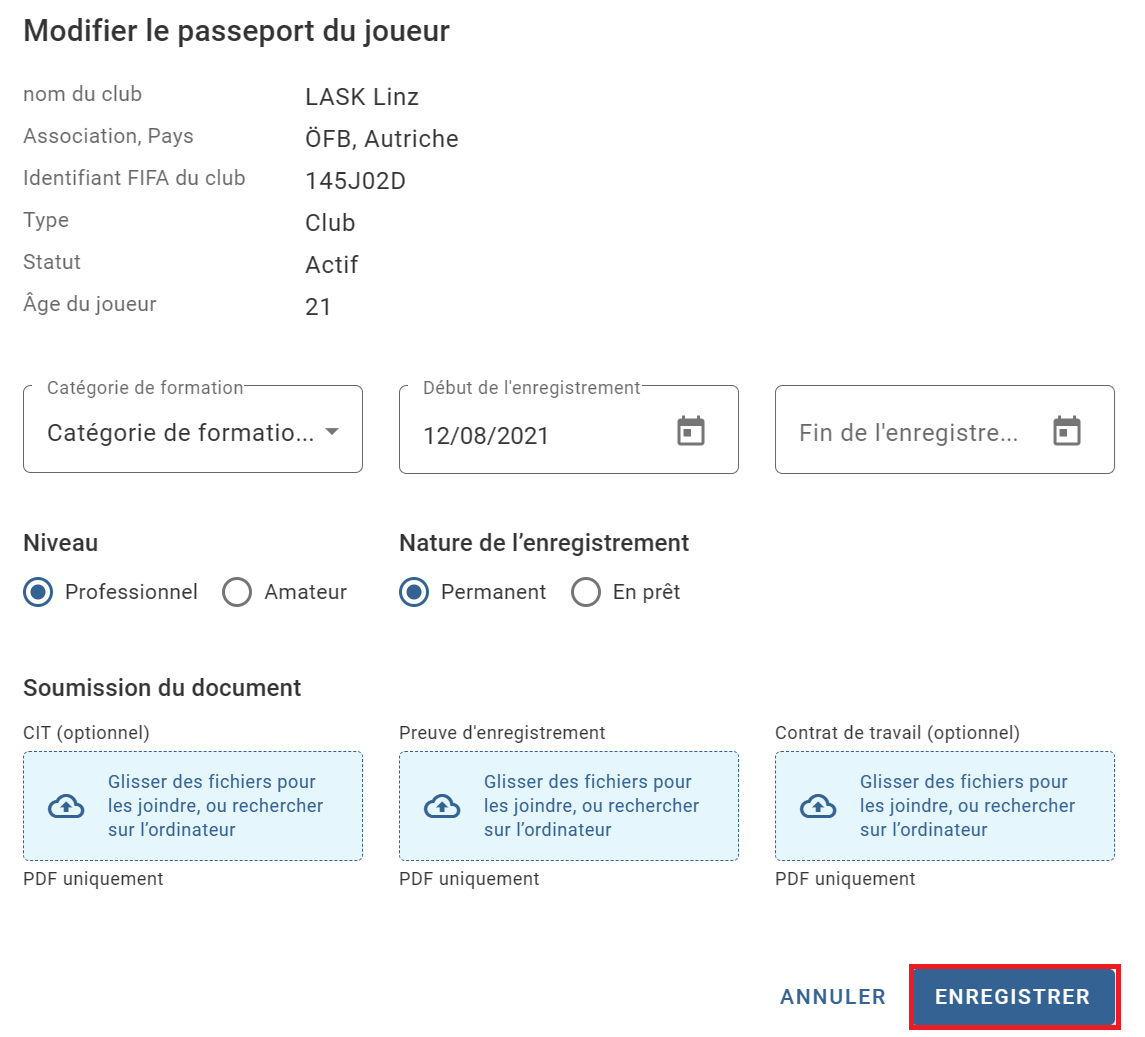Browse files in Contrat de travail drop zone

pyautogui.click(x=945, y=806)
